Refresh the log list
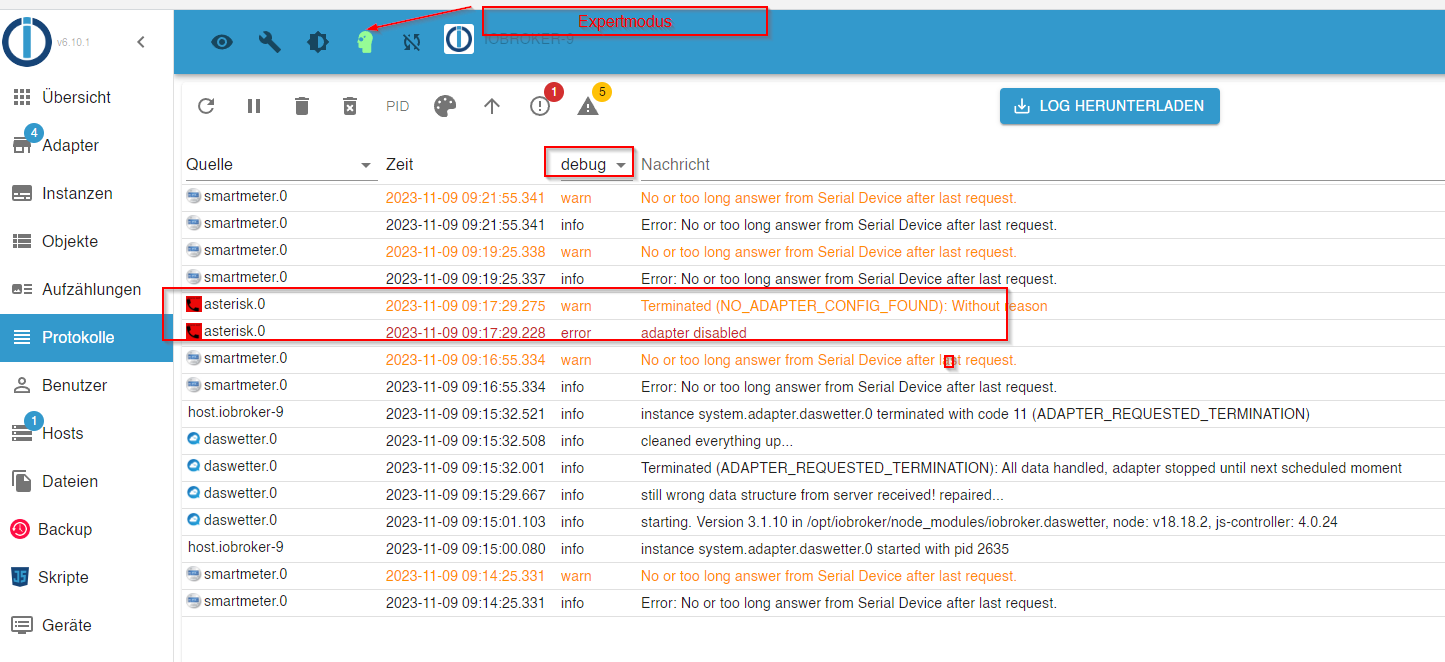 [206, 106]
